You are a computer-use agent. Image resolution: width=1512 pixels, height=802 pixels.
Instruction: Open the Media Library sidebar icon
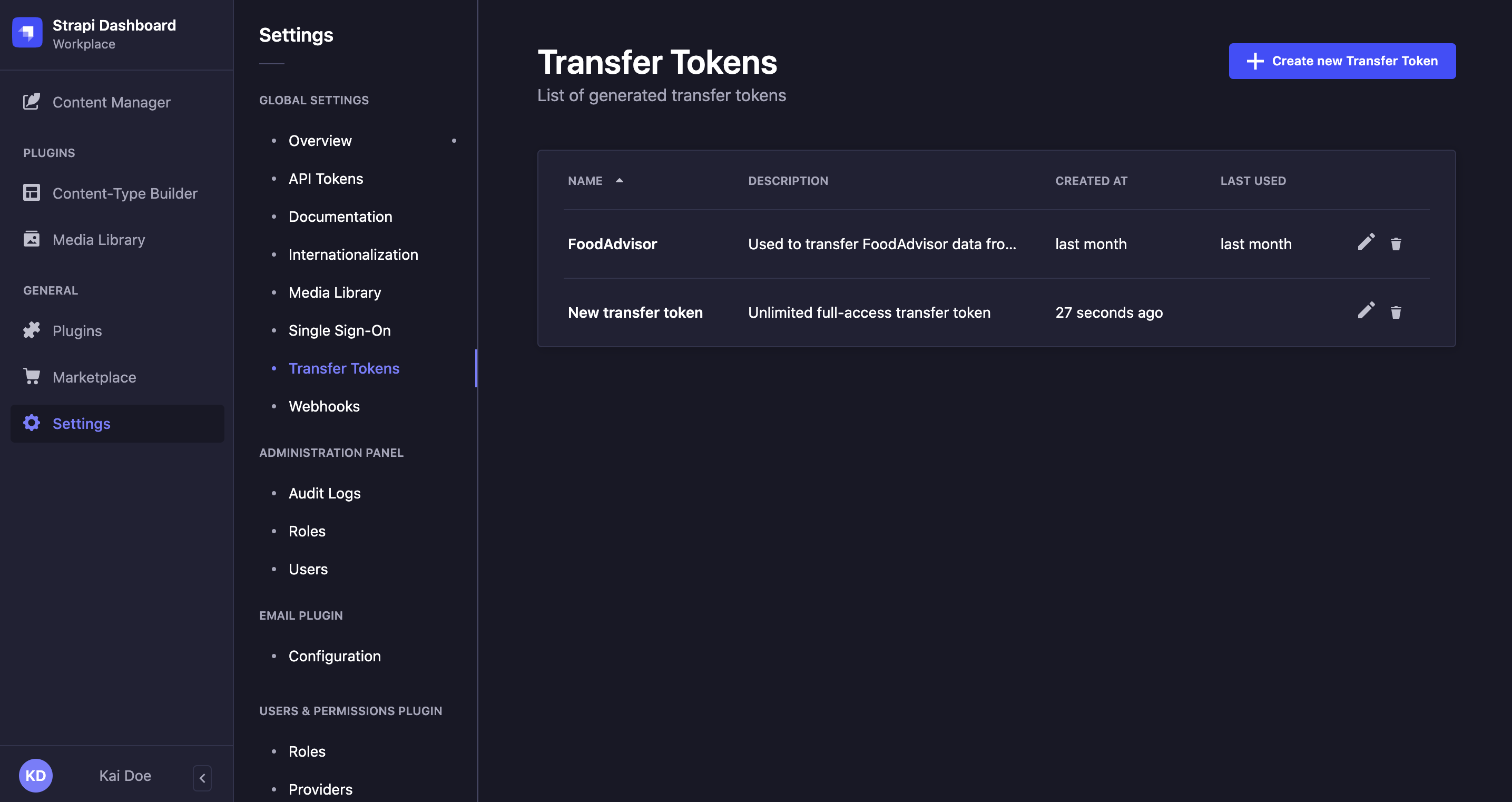(x=32, y=239)
